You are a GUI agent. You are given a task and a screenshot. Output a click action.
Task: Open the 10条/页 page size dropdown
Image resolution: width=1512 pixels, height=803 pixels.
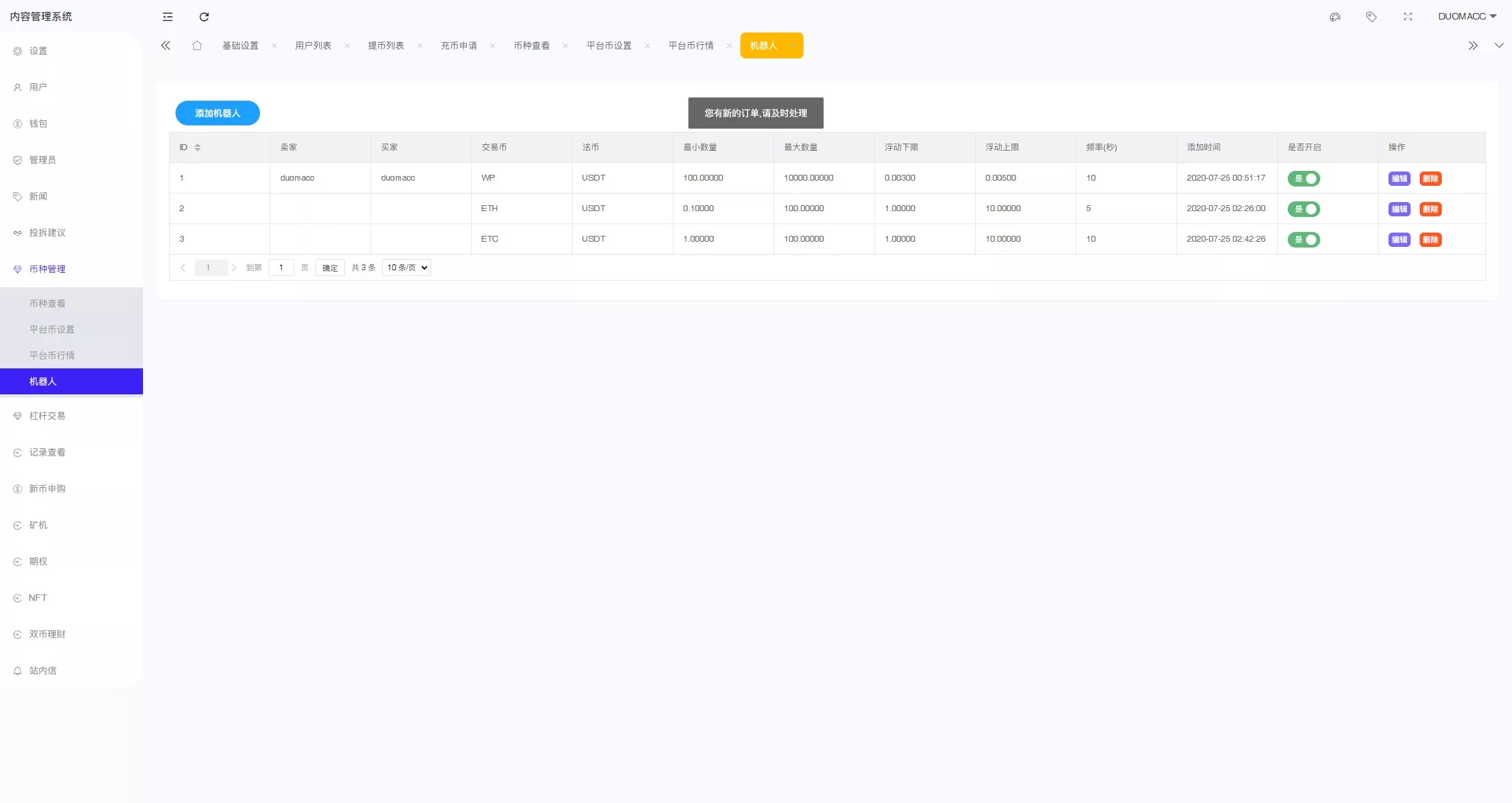[406, 268]
